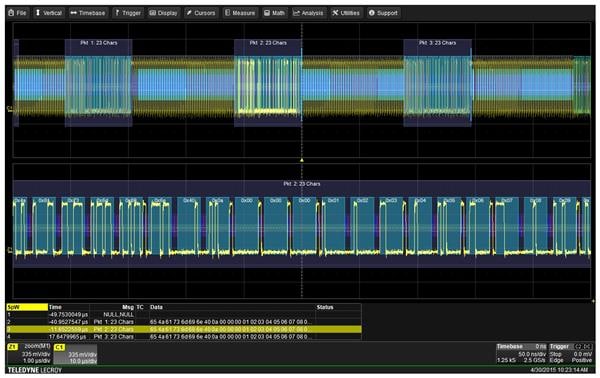This screenshot has height=378, width=600.
Task: Open the Timebase menu
Action: [x=88, y=13]
